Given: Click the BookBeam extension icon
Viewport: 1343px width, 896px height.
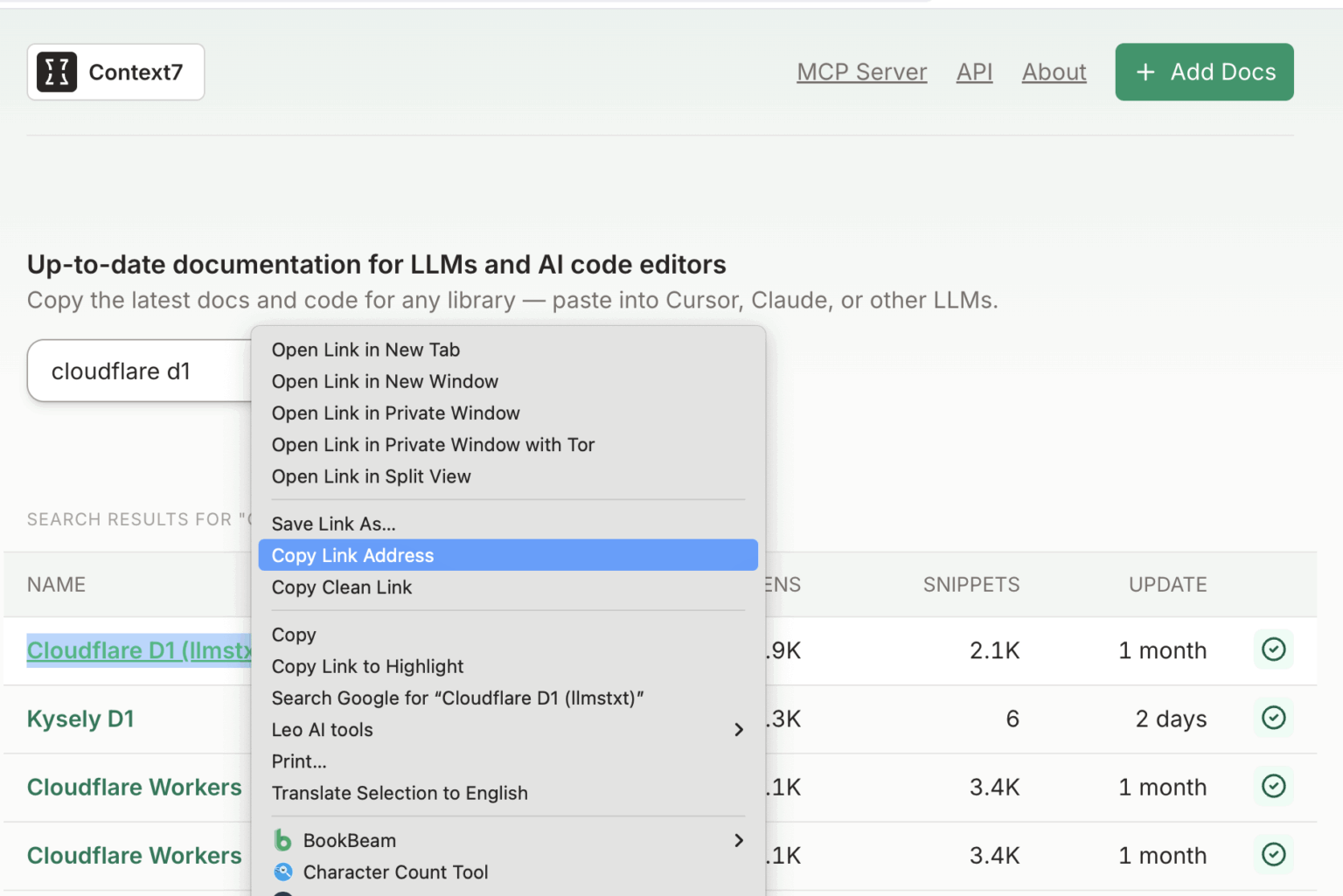Looking at the screenshot, I should pyautogui.click(x=282, y=840).
